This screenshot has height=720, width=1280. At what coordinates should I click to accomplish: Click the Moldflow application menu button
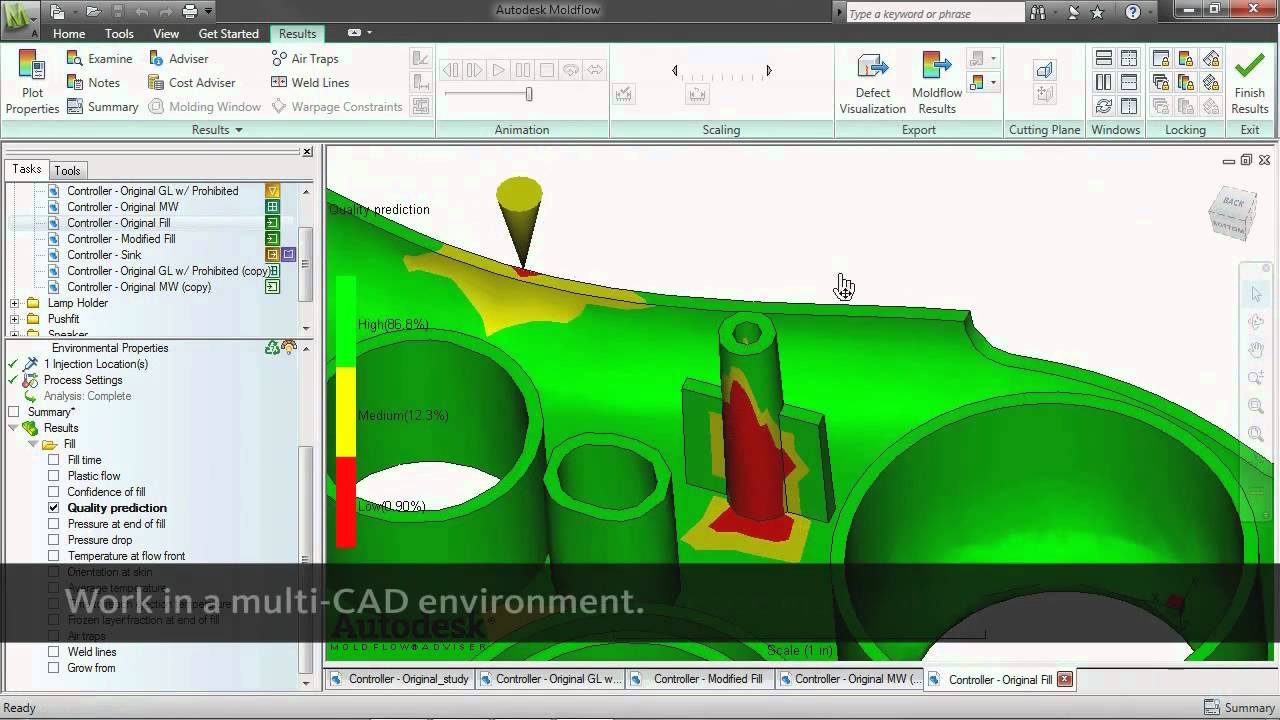point(20,18)
